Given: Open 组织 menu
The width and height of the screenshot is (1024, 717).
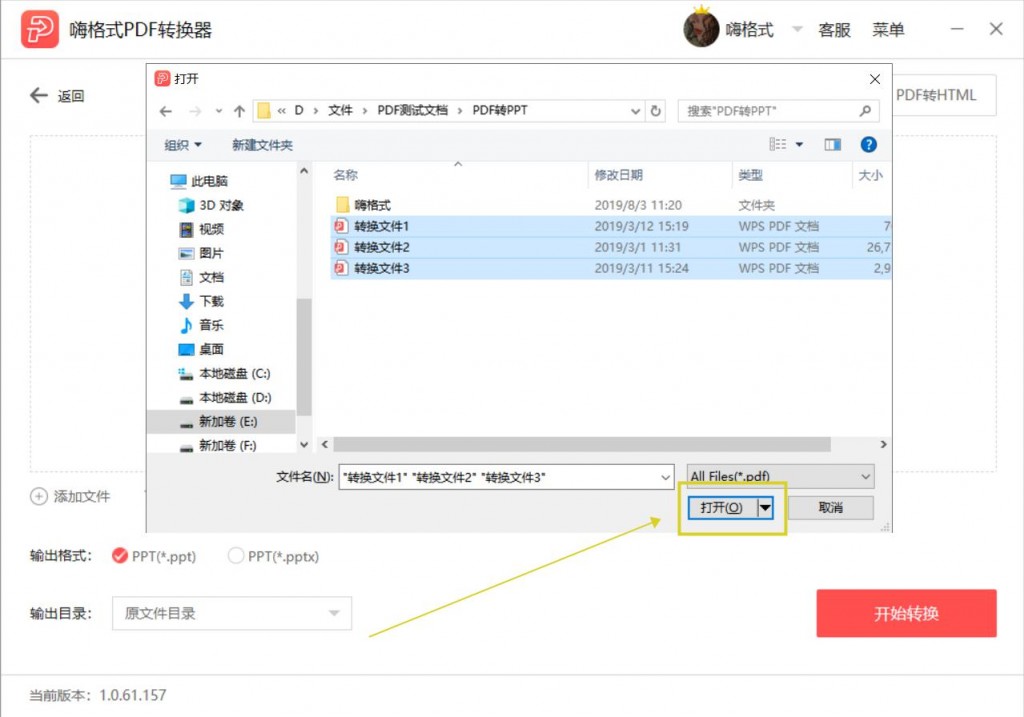Looking at the screenshot, I should coord(183,145).
